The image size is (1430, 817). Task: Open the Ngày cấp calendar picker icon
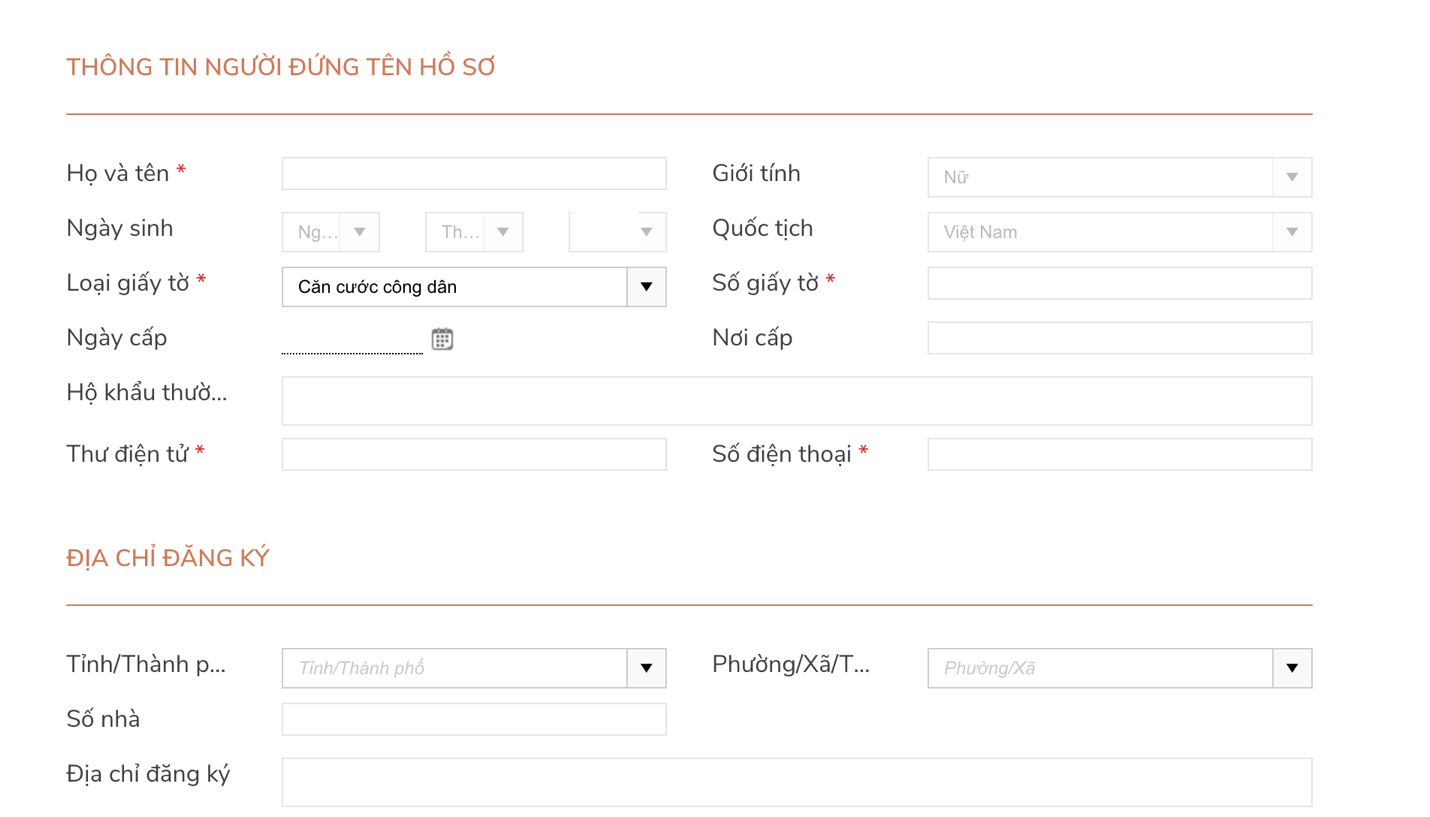point(442,339)
